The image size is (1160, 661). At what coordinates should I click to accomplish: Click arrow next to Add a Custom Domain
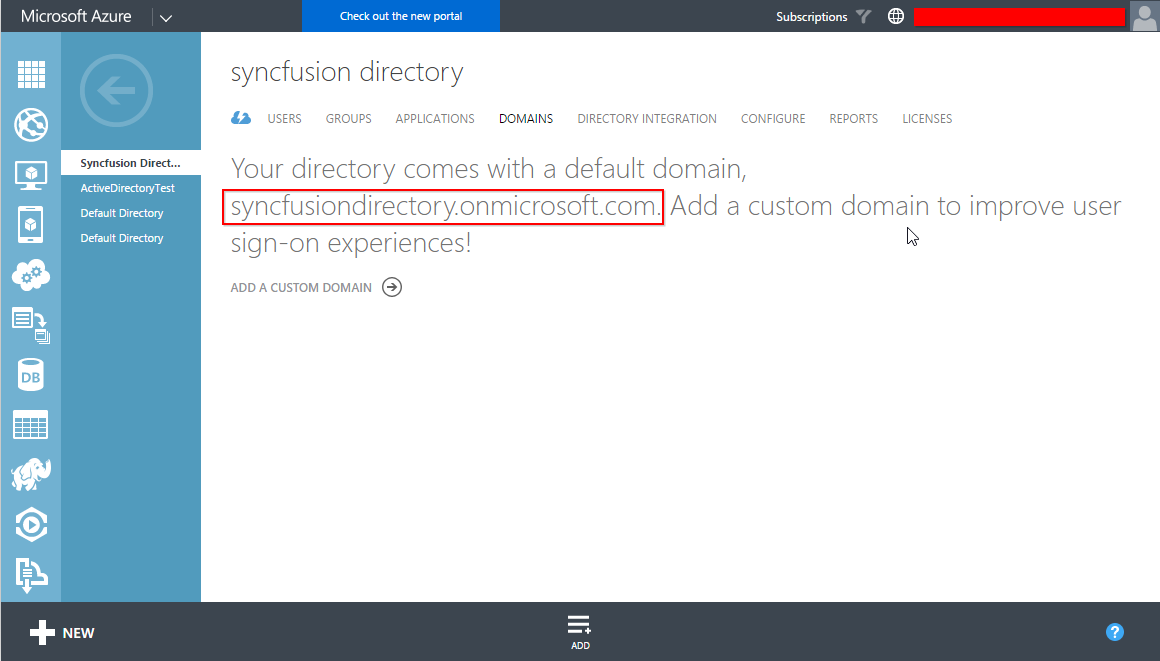392,287
